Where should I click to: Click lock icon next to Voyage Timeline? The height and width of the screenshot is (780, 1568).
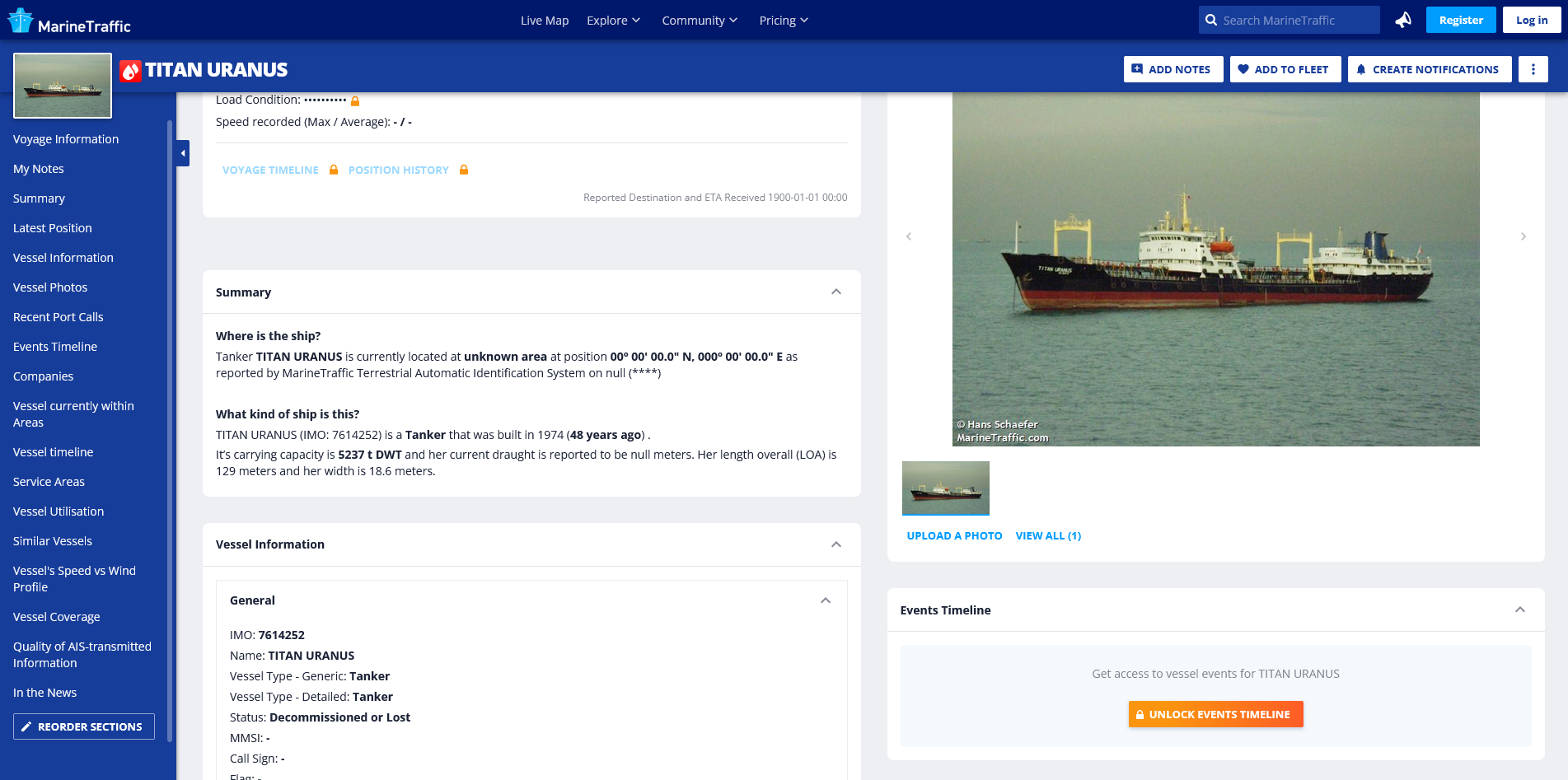[334, 170]
